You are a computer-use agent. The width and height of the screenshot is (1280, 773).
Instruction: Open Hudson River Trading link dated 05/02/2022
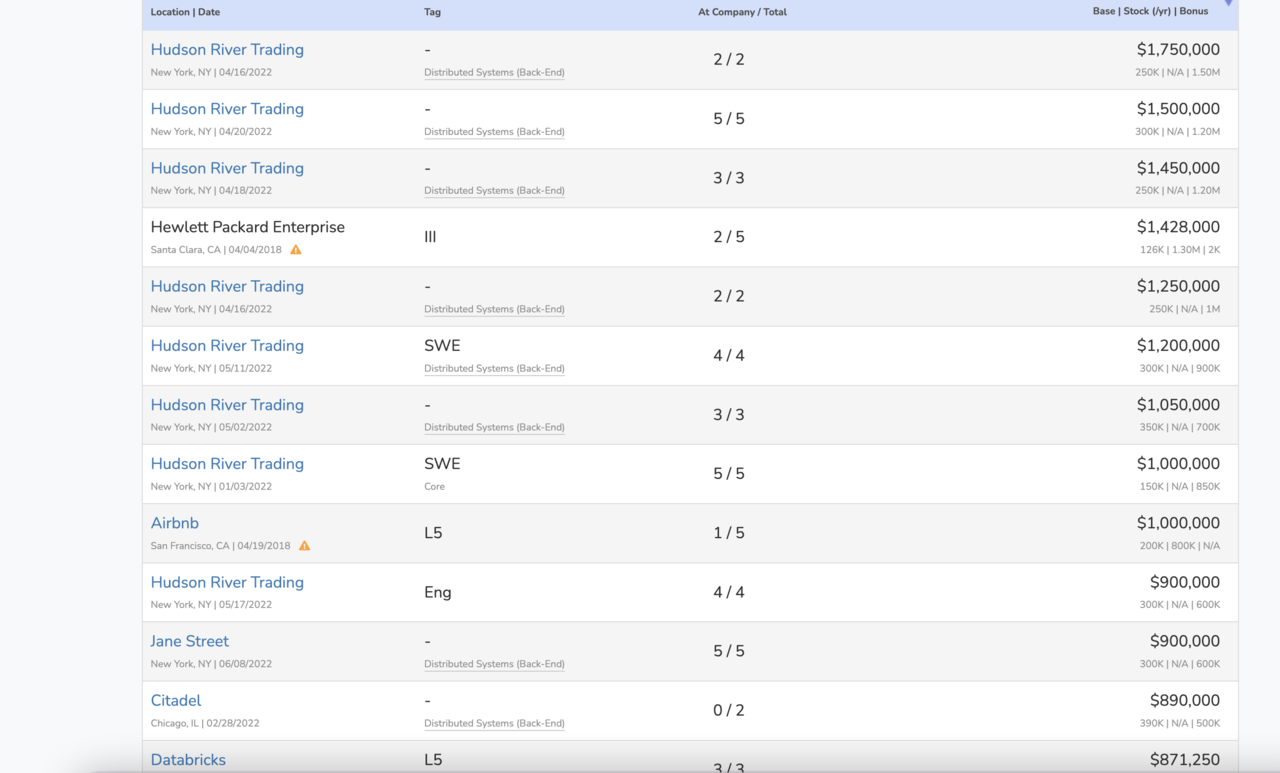[227, 404]
